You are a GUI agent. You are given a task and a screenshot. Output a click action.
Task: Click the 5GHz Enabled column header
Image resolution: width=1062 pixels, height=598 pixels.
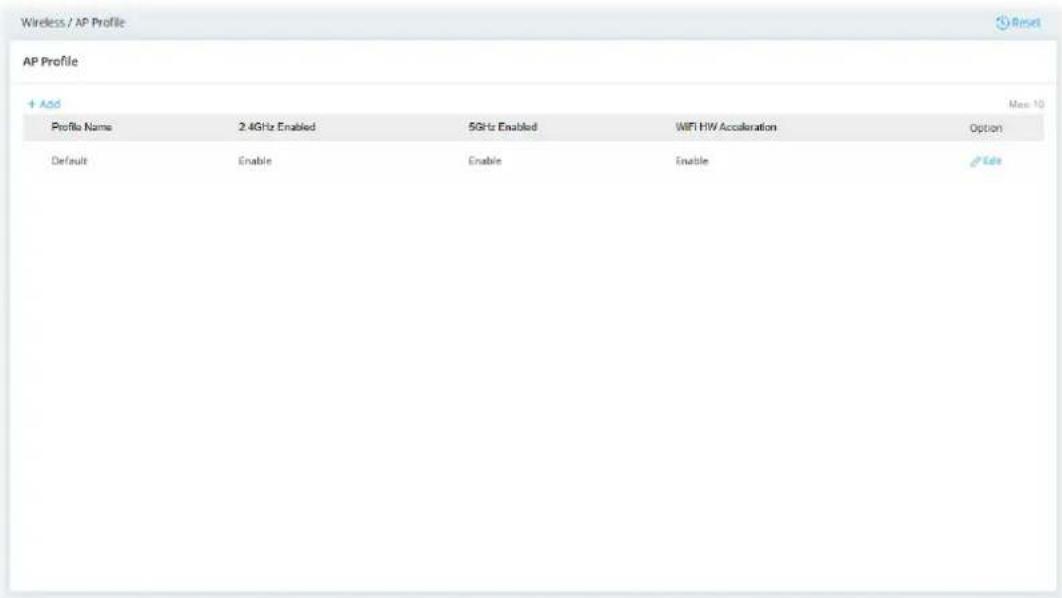point(503,127)
